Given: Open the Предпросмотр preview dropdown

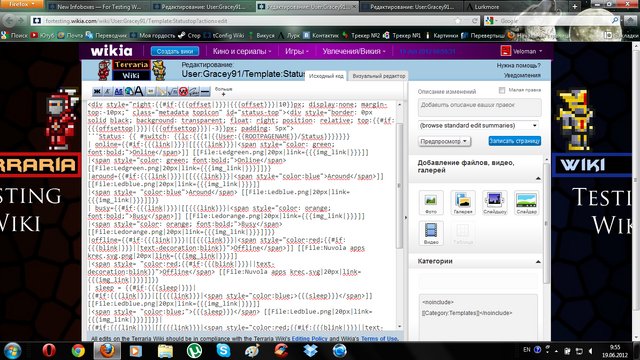Looking at the screenshot, I should tap(444, 141).
